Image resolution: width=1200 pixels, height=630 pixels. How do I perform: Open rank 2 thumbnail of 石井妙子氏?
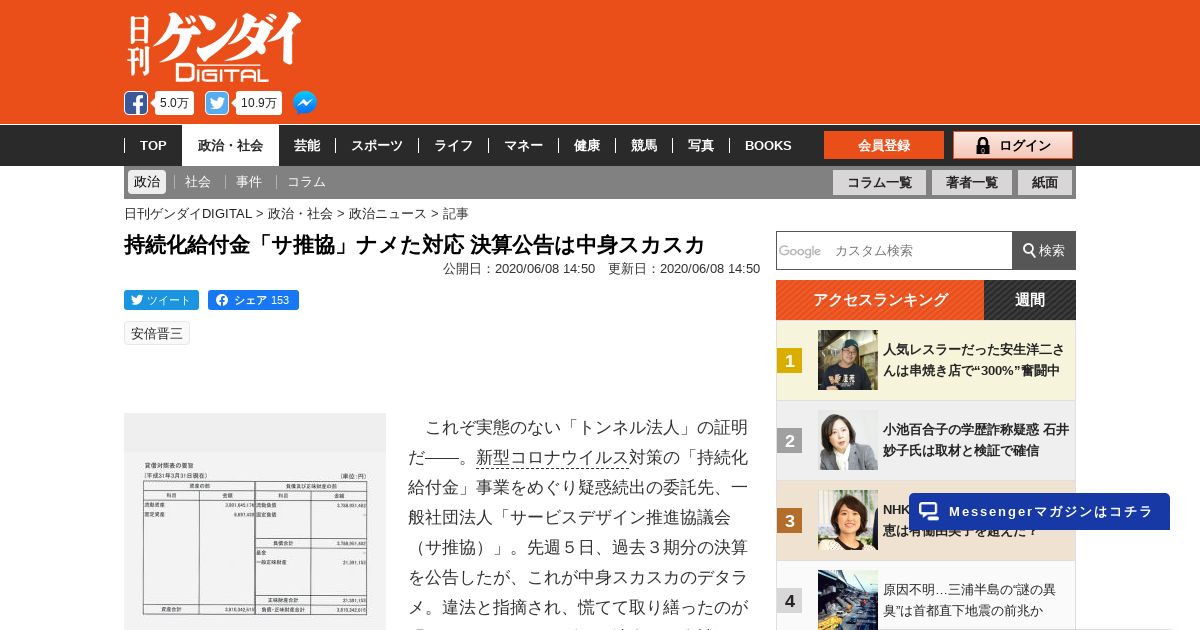[848, 440]
